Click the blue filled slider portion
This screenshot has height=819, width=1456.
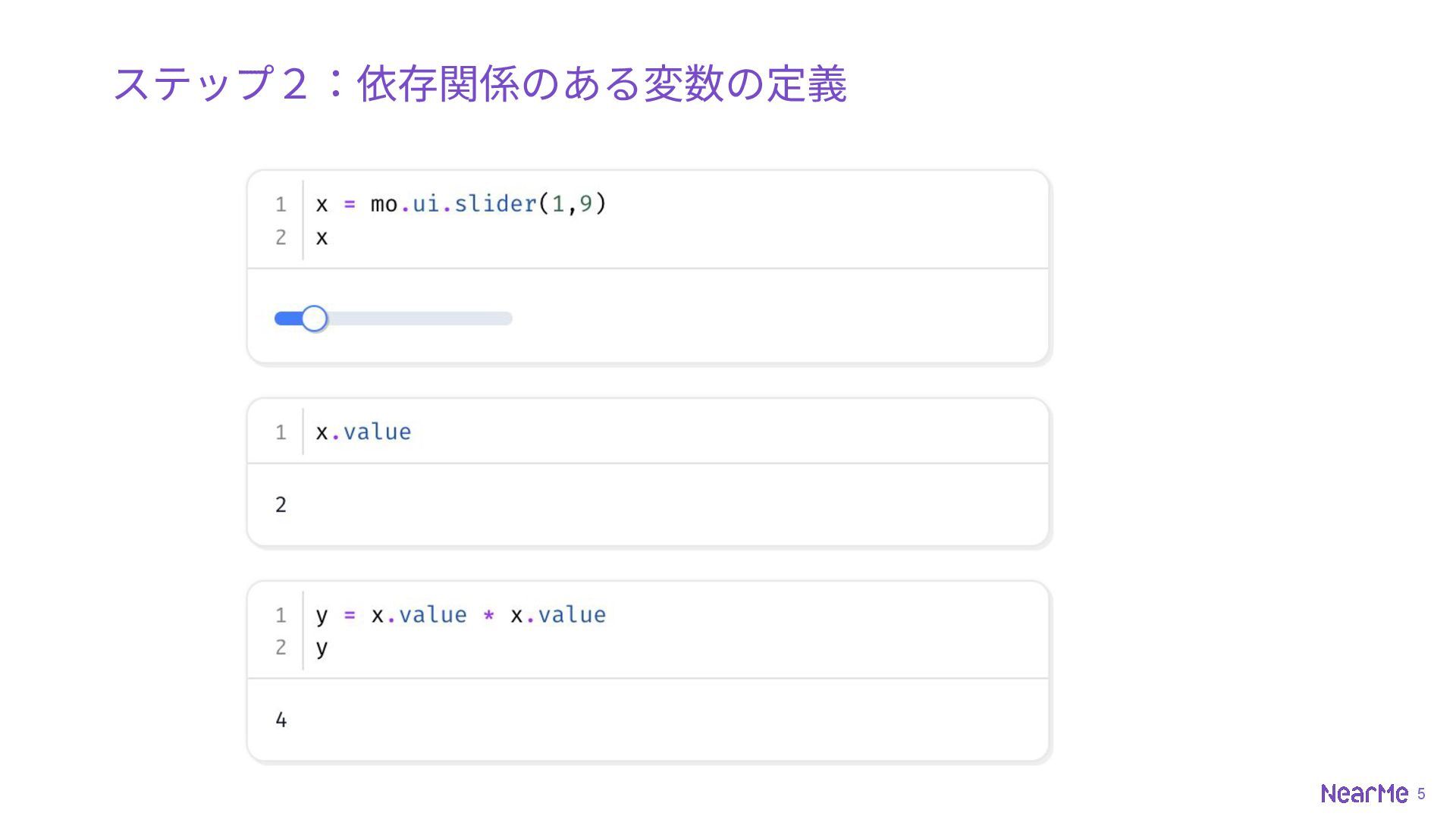287,318
